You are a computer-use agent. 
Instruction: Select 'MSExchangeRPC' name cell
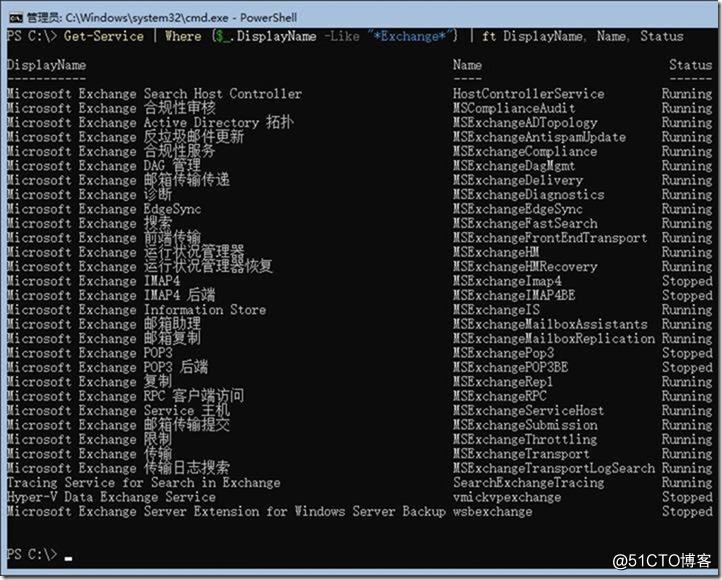tap(500, 396)
